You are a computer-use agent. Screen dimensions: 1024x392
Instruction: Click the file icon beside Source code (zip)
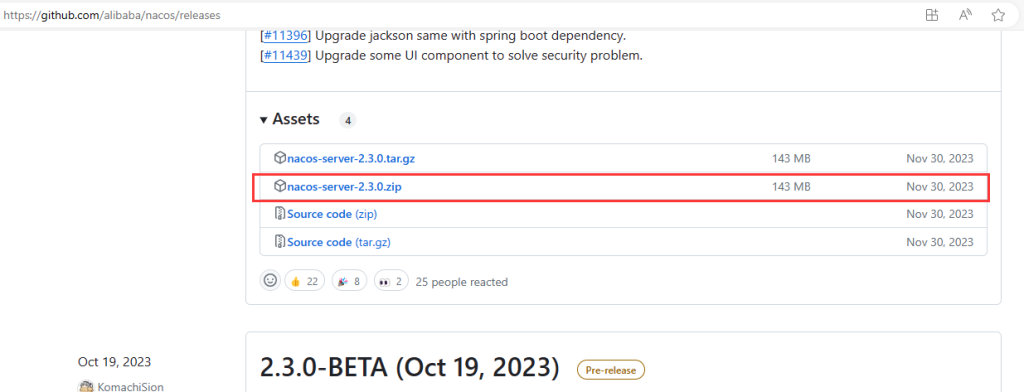pyautogui.click(x=280, y=214)
